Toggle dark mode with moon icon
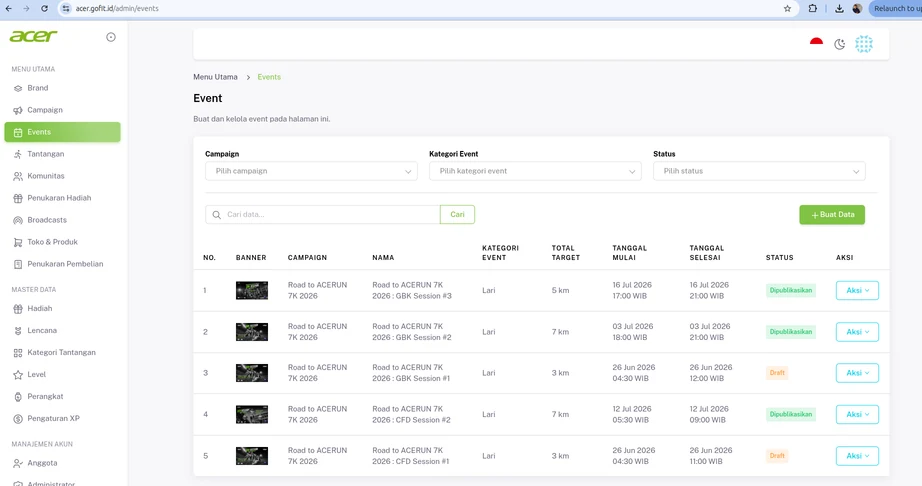 tap(840, 44)
